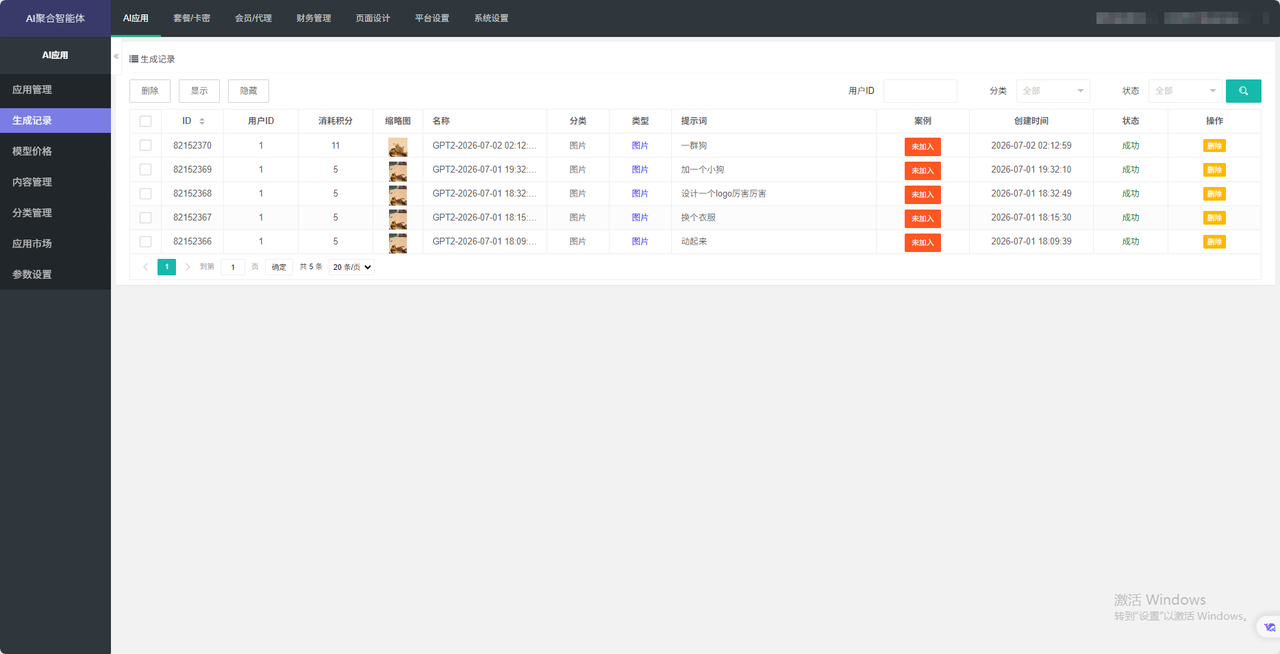Toggle the select-all checkbox in table header
1280x654 pixels.
146,121
